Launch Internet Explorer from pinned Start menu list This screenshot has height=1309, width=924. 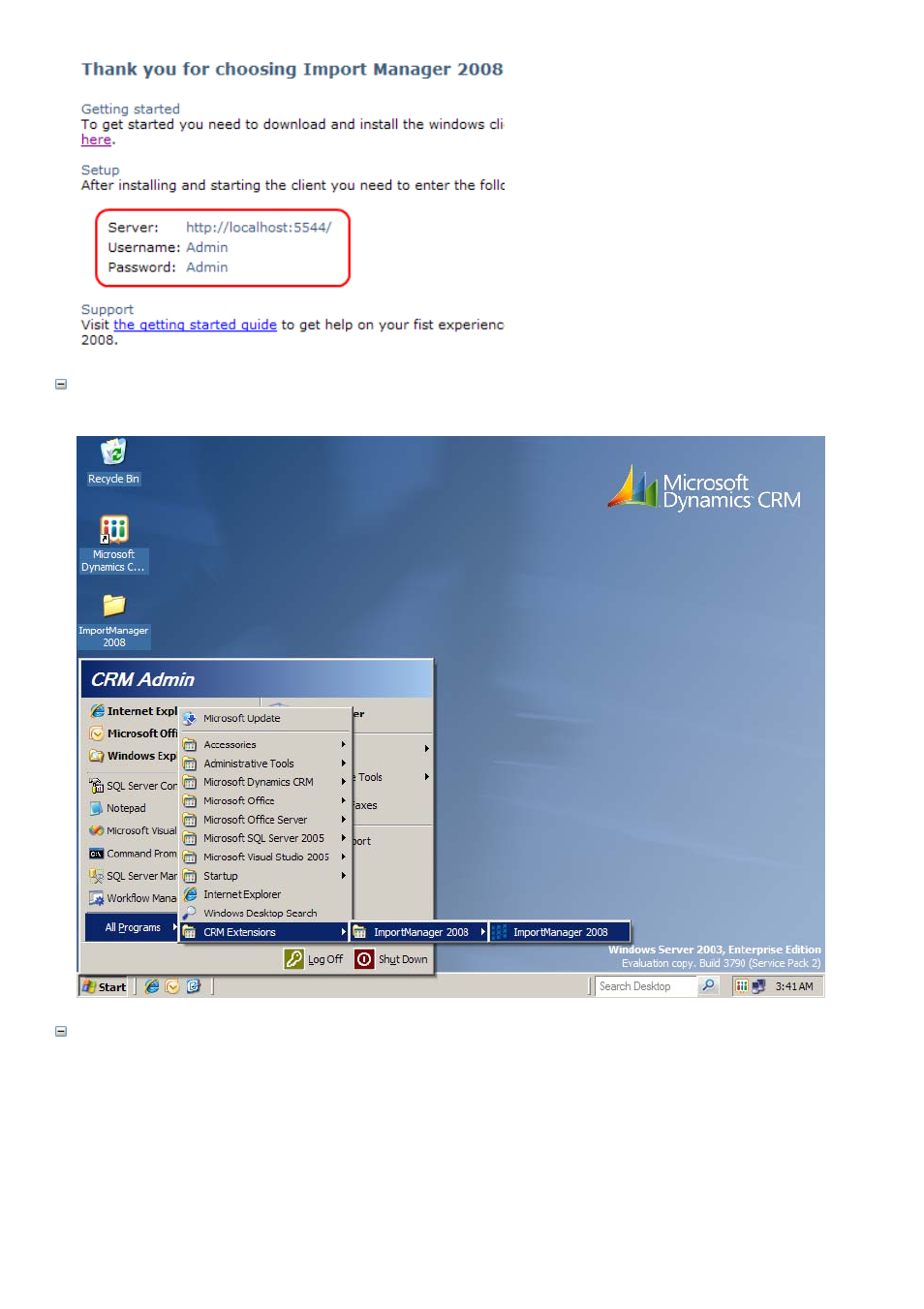click(134, 711)
